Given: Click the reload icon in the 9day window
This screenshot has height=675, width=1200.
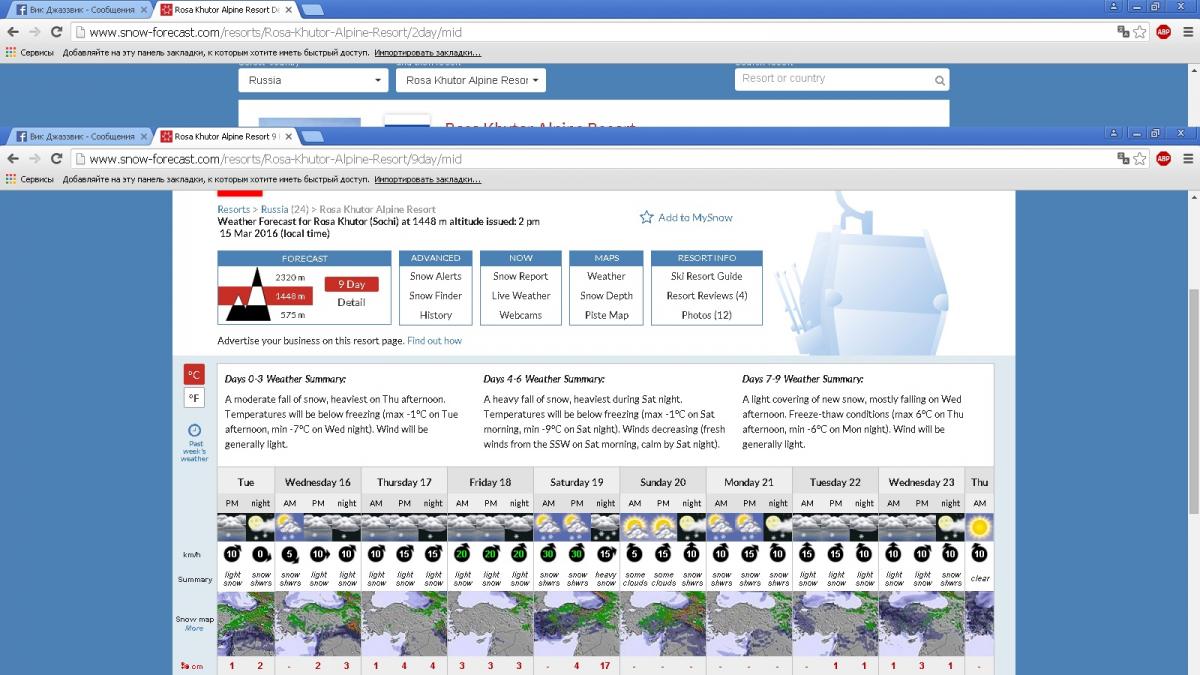Looking at the screenshot, I should pyautogui.click(x=56, y=158).
